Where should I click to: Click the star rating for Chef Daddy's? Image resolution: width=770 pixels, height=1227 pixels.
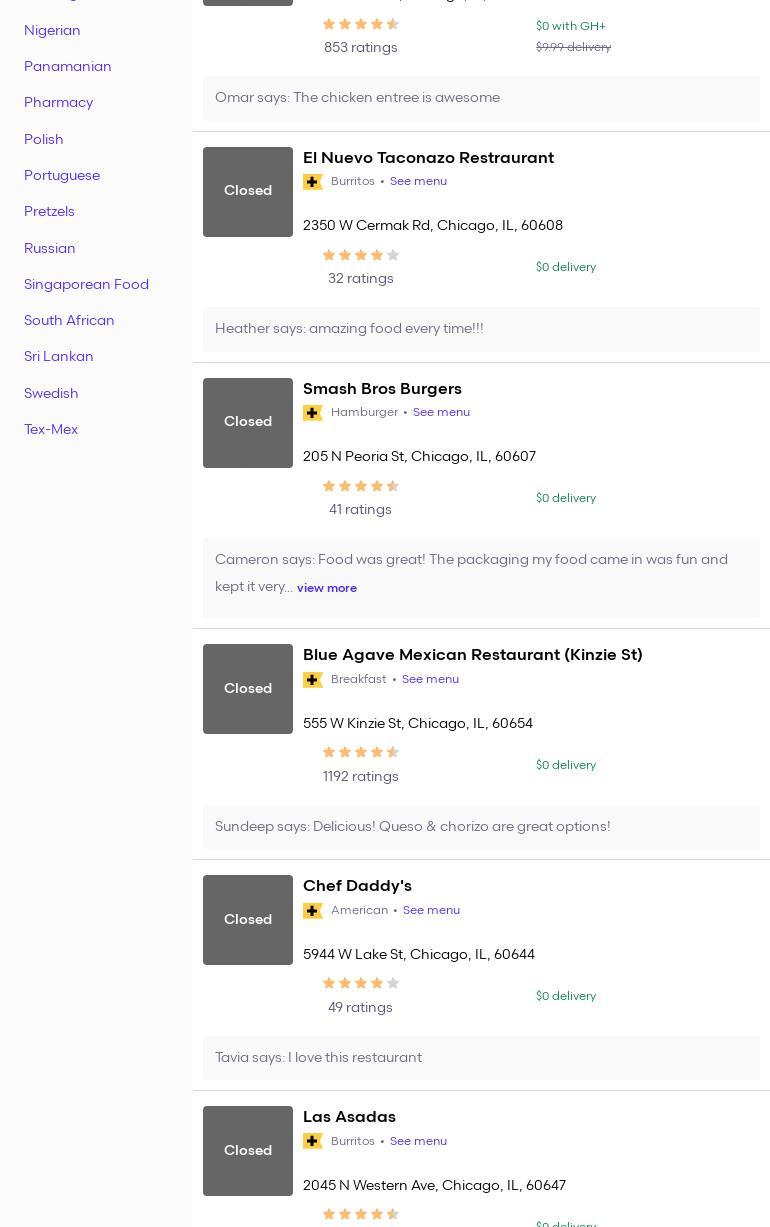pyautogui.click(x=360, y=984)
